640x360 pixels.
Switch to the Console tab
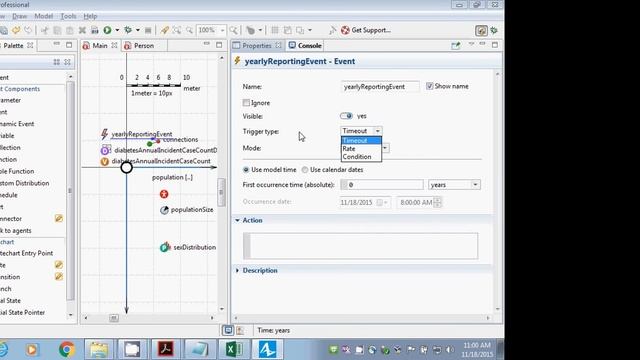(x=305, y=46)
